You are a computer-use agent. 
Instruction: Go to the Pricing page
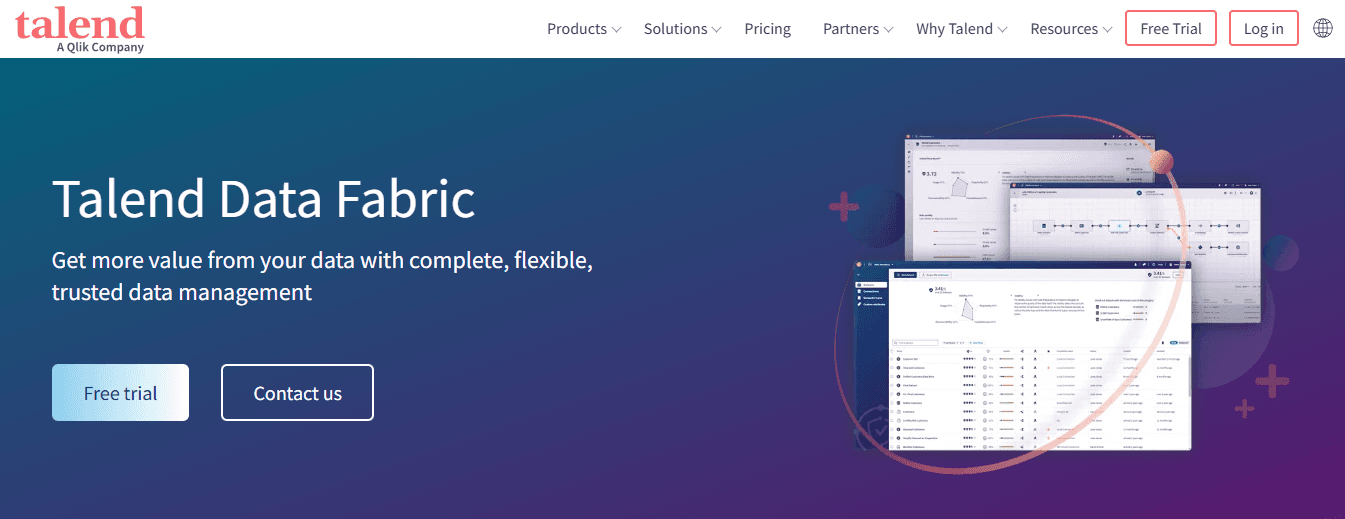click(x=768, y=29)
